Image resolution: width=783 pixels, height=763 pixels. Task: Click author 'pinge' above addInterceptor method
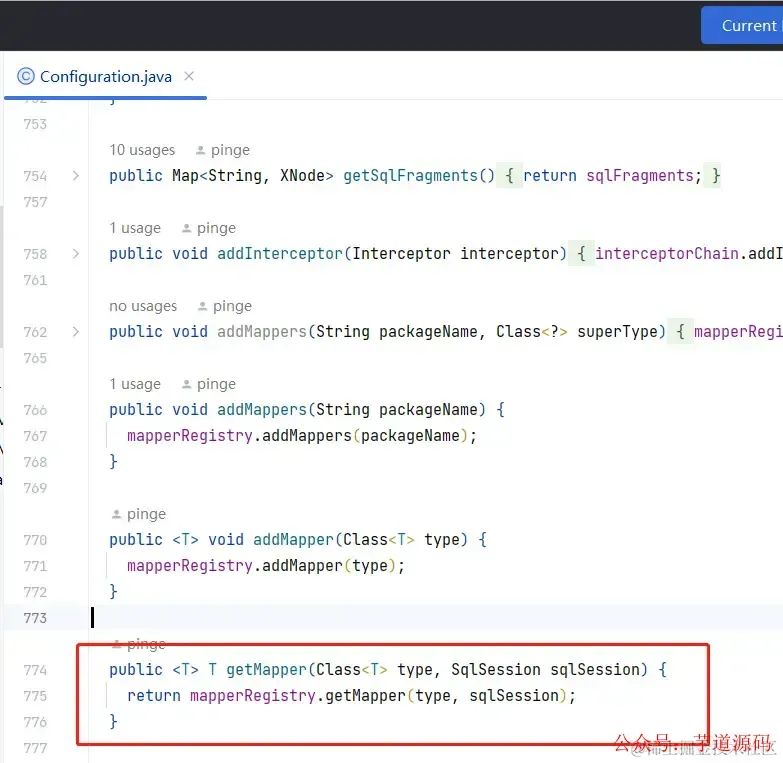pos(216,228)
